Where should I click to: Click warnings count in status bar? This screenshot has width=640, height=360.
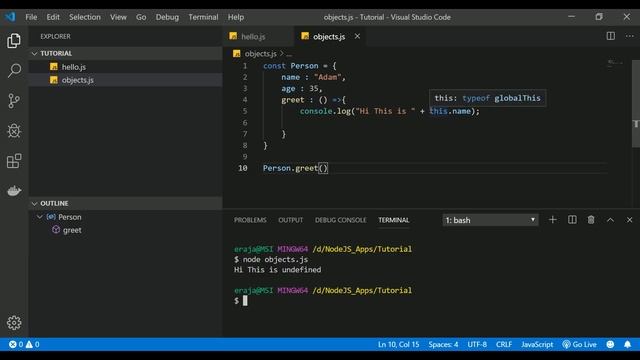pyautogui.click(x=33, y=344)
